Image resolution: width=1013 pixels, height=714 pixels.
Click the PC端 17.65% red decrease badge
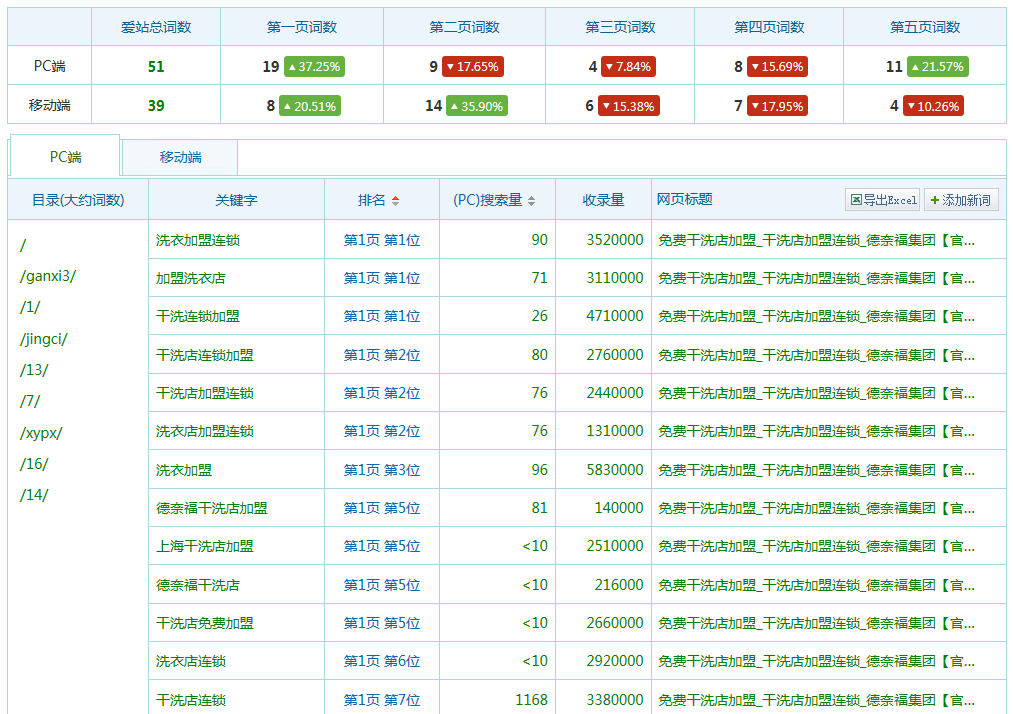(472, 67)
